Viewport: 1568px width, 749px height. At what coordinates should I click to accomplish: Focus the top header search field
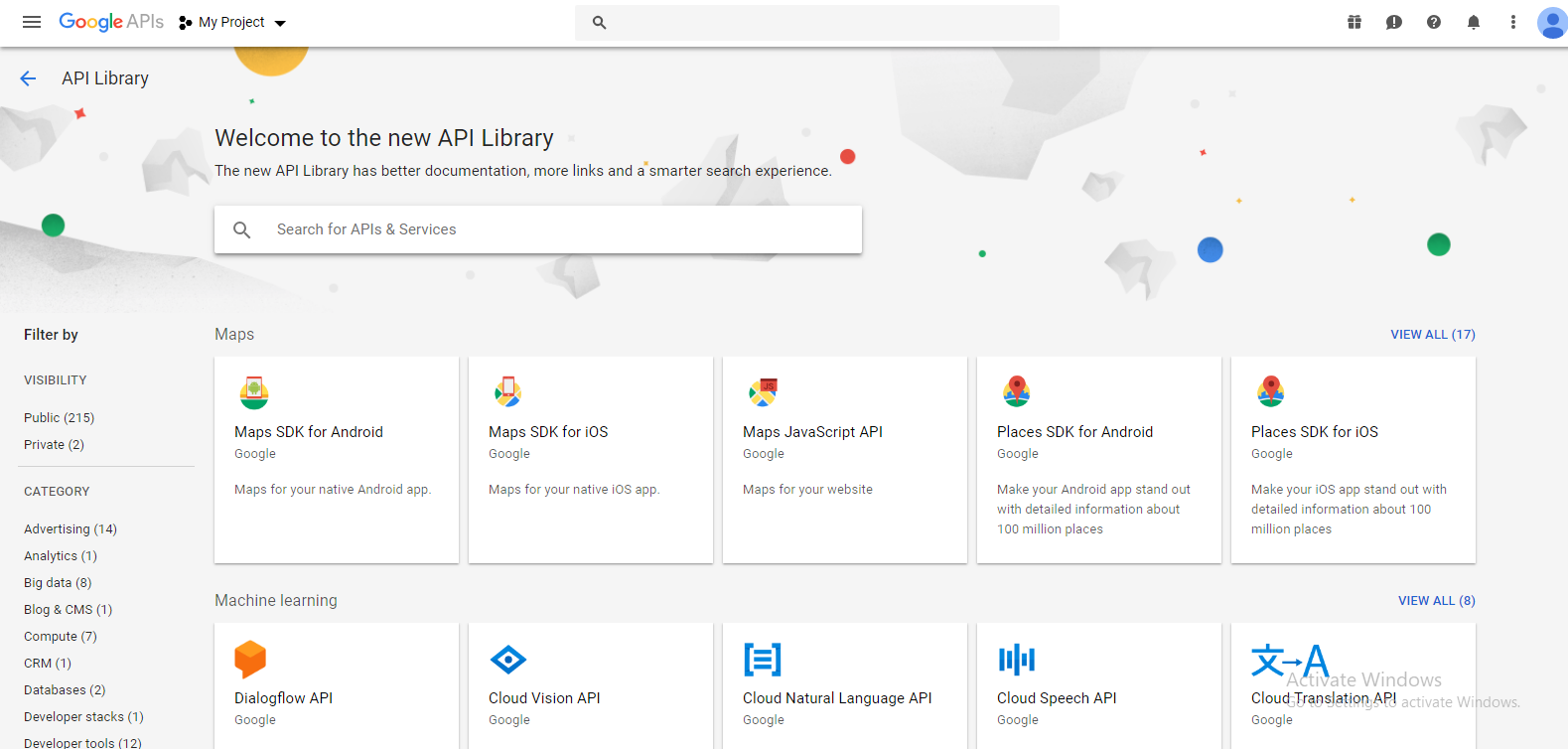click(x=817, y=22)
